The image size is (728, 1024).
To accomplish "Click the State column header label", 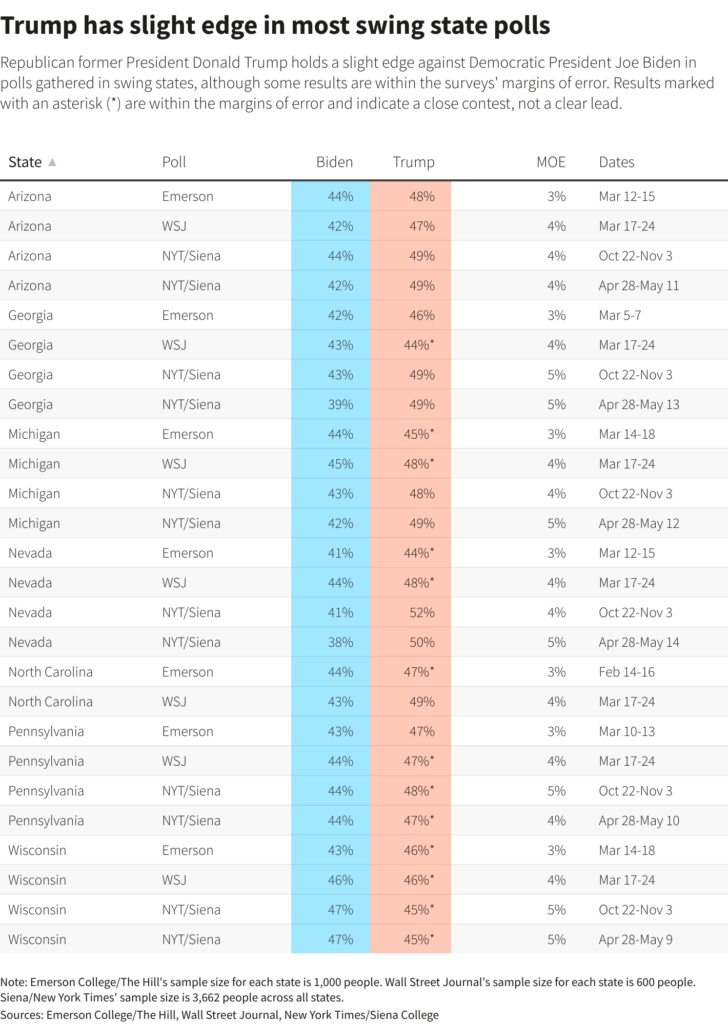I will [x=25, y=162].
